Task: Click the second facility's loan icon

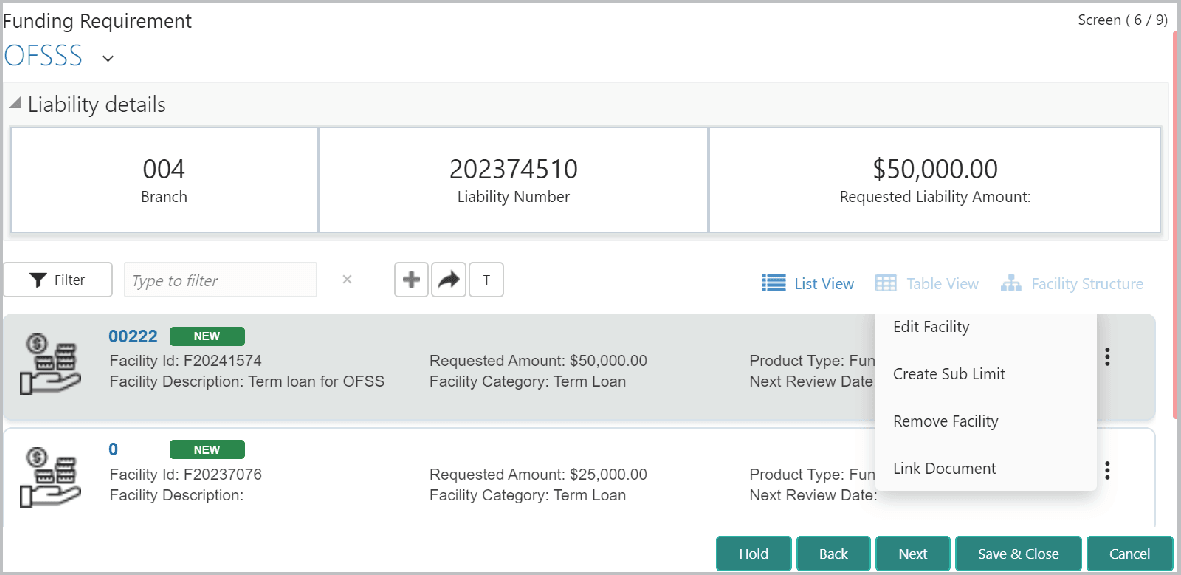Action: 49,474
